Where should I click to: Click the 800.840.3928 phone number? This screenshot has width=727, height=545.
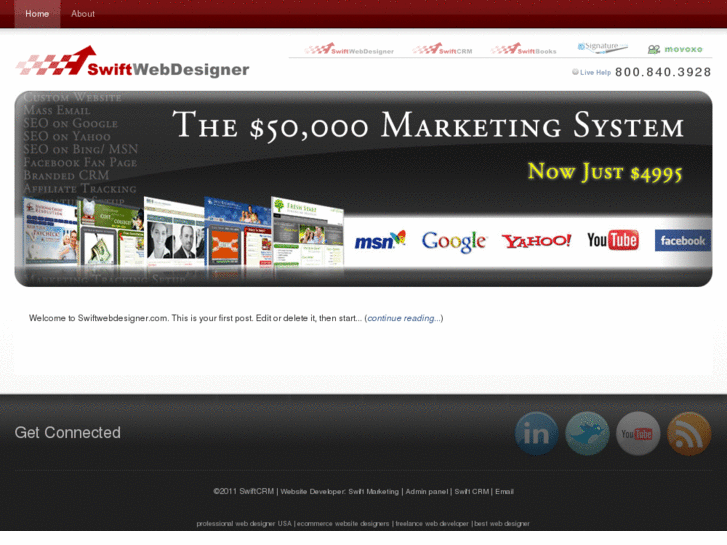coord(663,72)
